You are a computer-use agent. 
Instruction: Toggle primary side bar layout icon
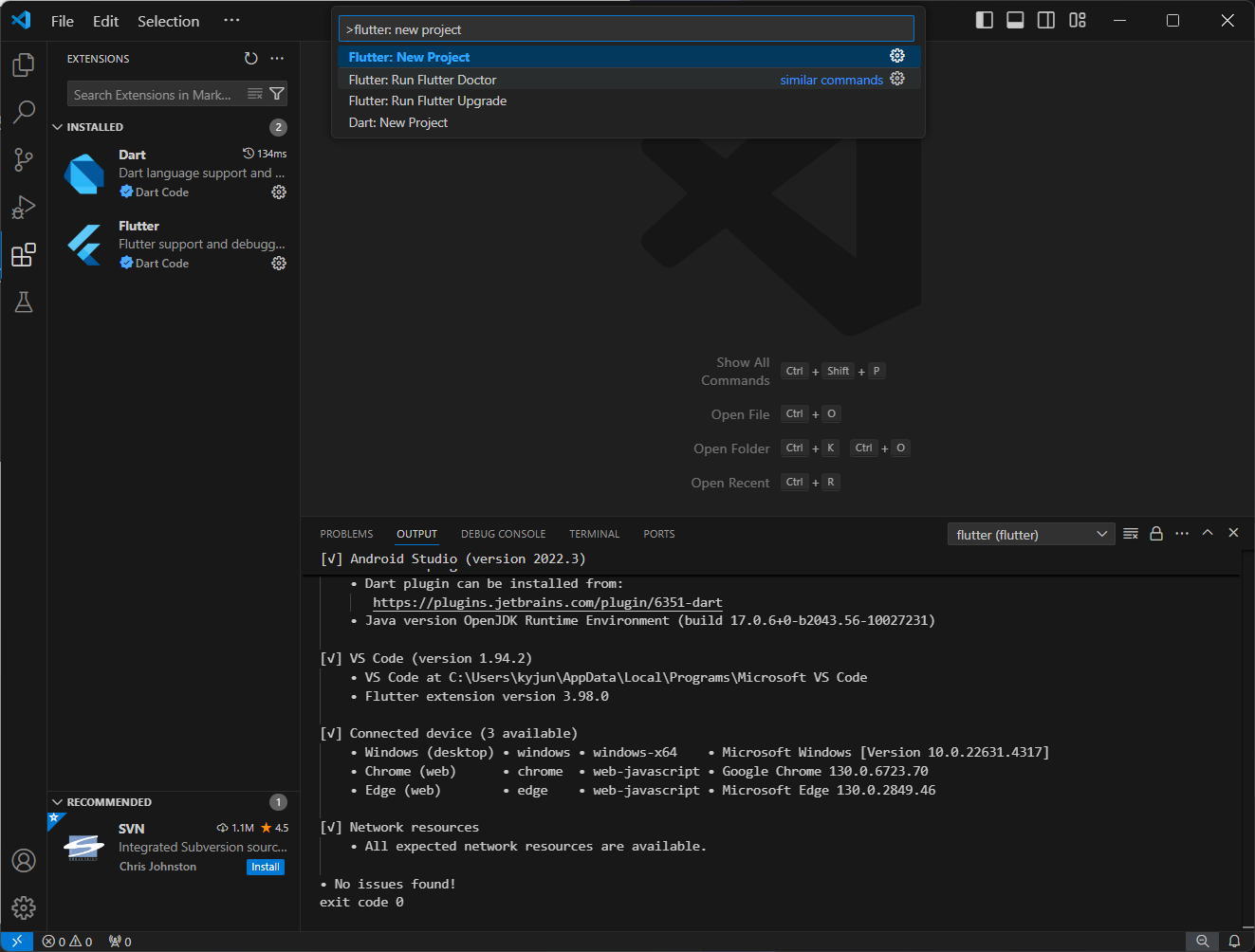[x=985, y=20]
